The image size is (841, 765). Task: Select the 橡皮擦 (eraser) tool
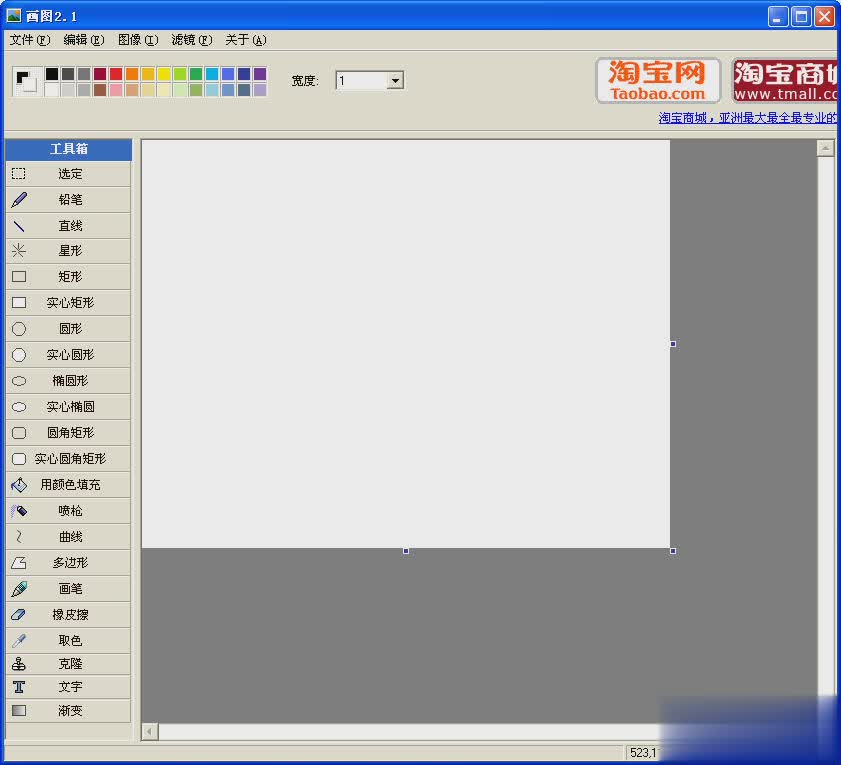(x=68, y=614)
